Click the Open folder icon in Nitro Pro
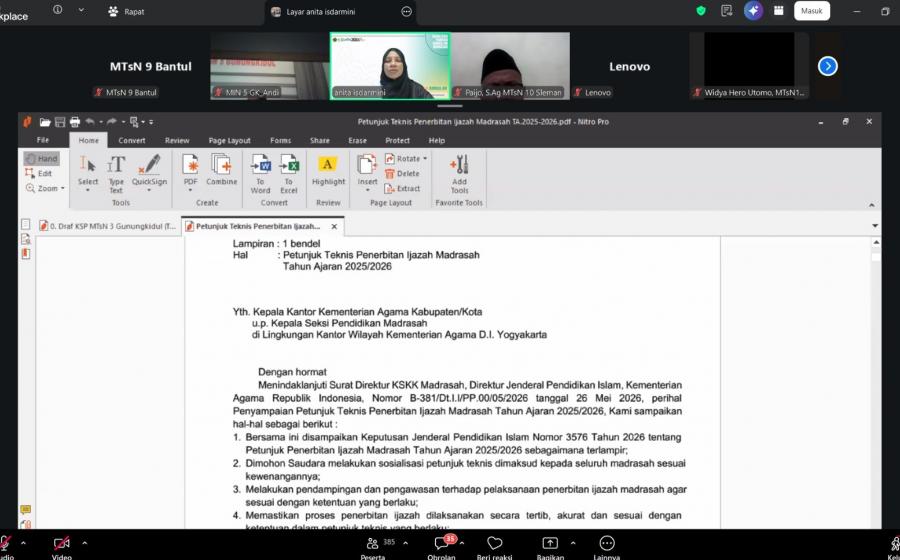Screen dimensions: 900x560 pos(45,122)
